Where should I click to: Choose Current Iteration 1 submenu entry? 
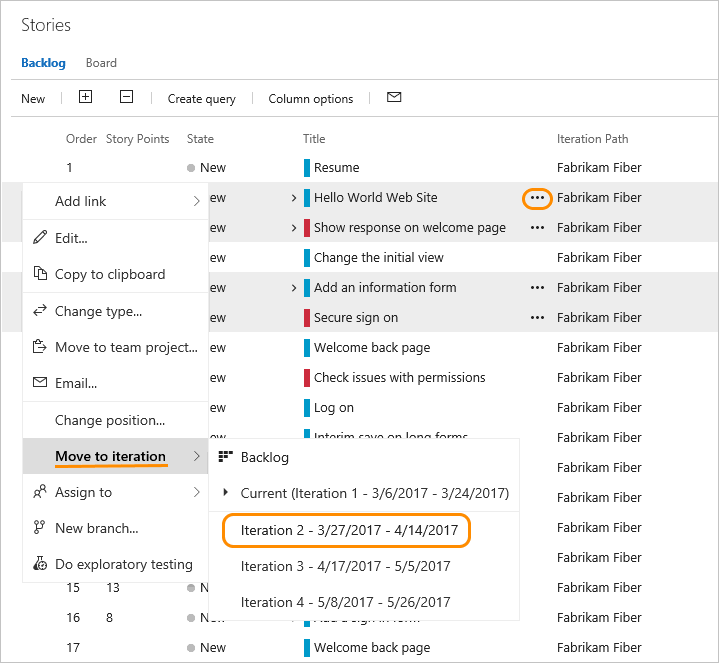tap(364, 493)
